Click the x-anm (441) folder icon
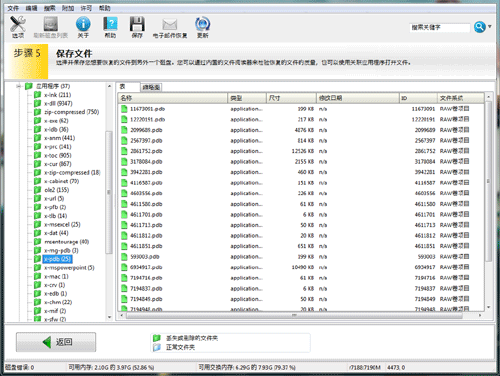The image size is (500, 376). coord(38,138)
